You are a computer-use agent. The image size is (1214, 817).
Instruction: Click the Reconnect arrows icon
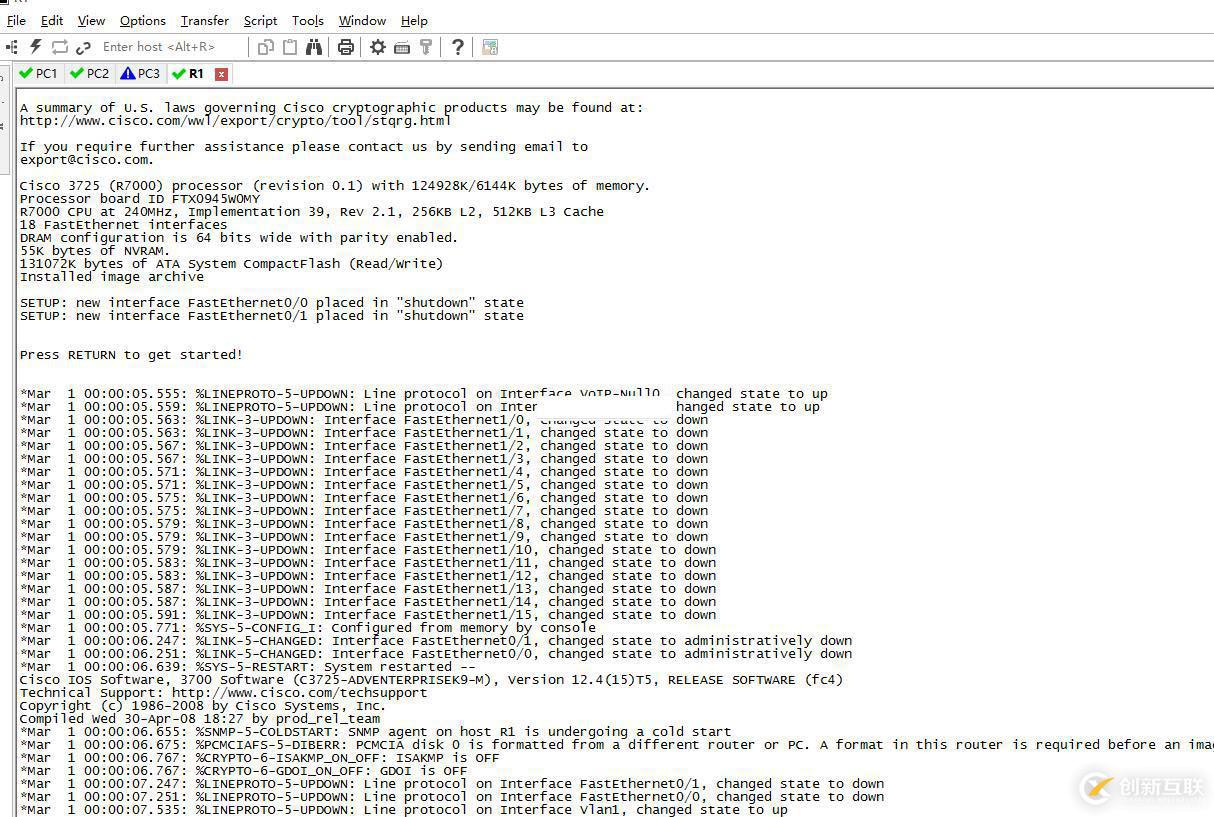(60, 47)
